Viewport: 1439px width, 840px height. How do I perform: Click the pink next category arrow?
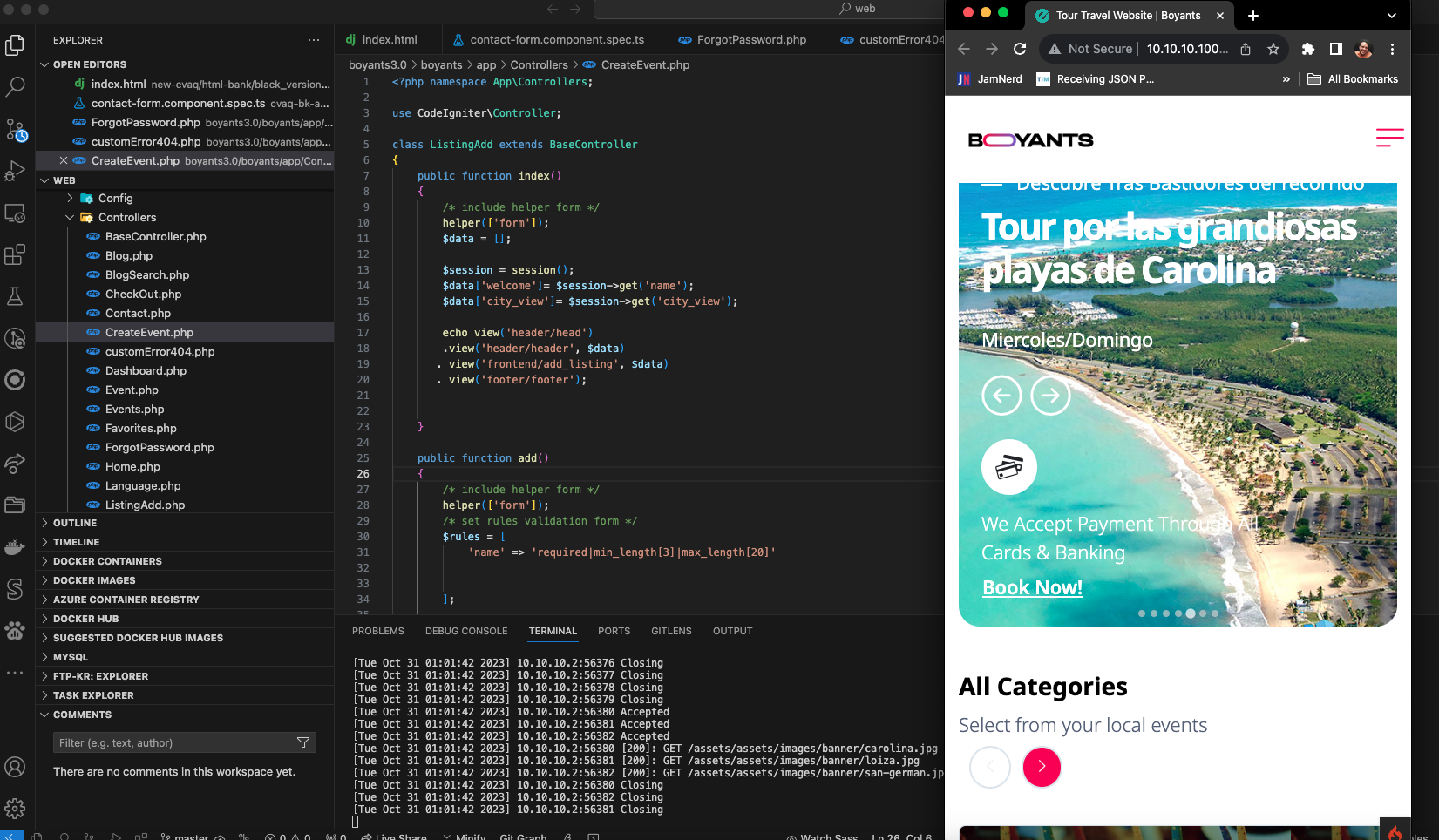(1042, 767)
